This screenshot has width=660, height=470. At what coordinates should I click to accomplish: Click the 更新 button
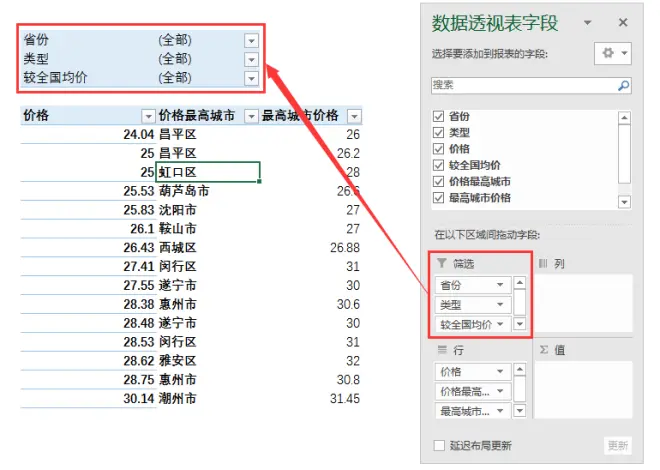618,445
